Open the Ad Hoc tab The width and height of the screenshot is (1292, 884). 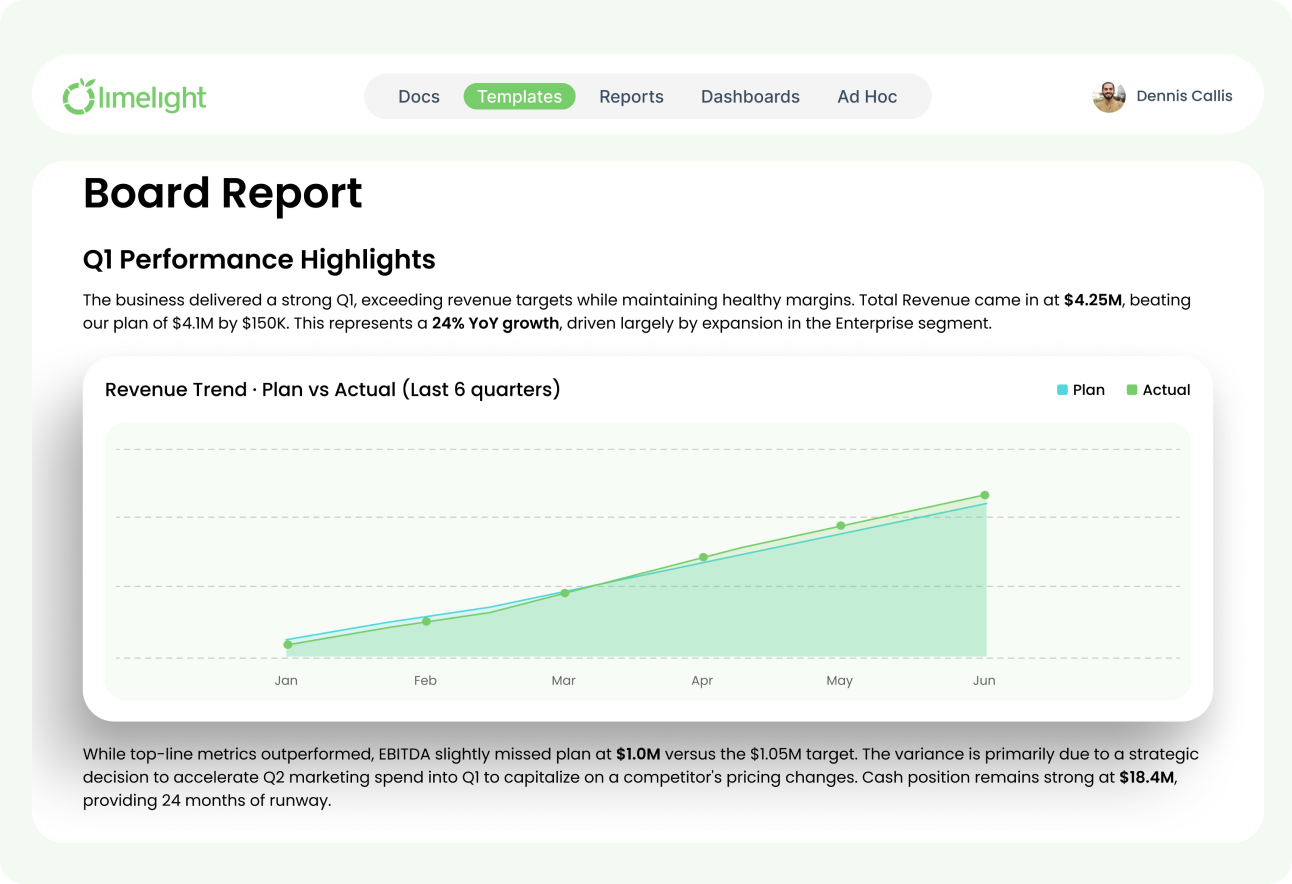point(867,97)
